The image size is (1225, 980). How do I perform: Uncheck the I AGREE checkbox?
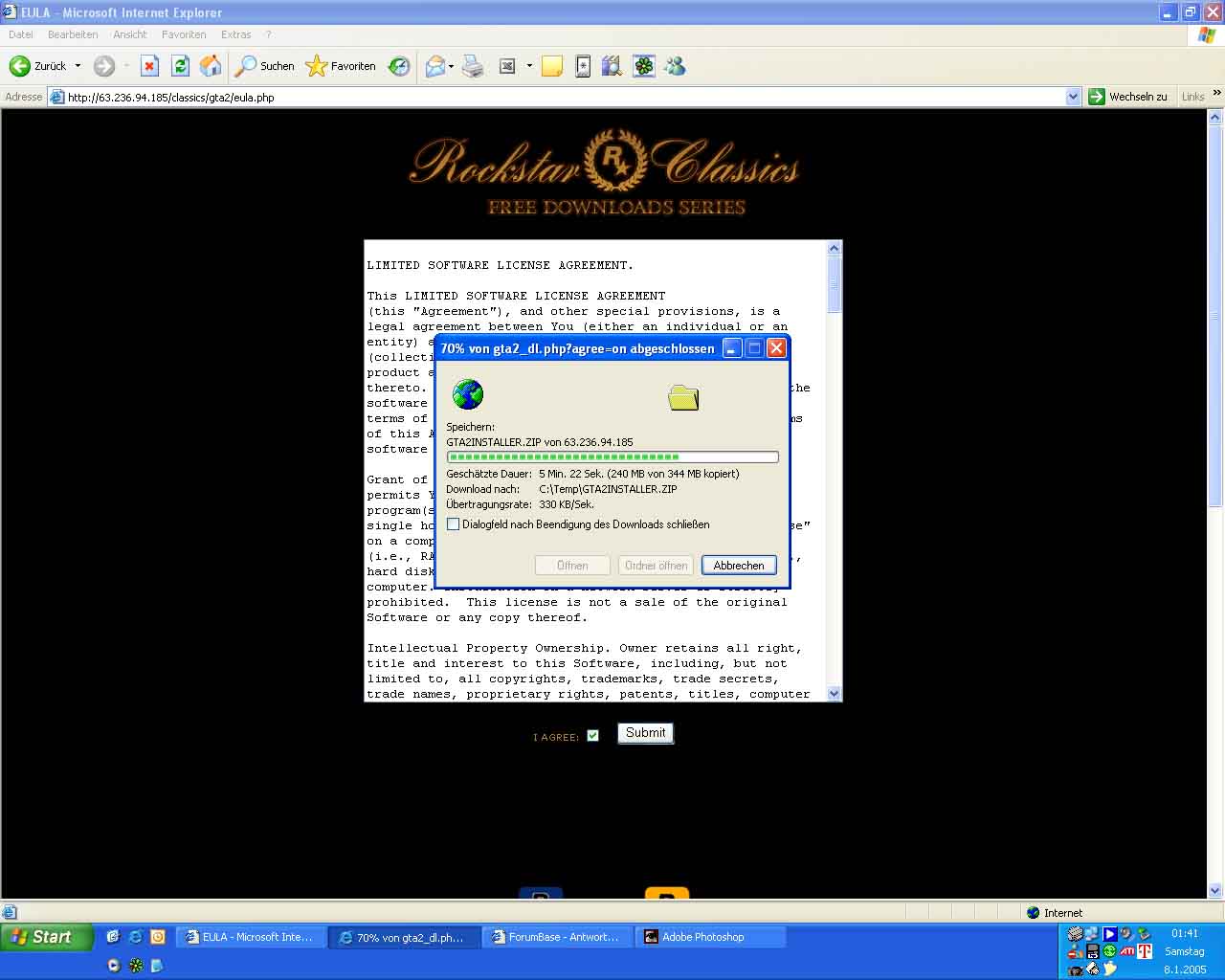tap(592, 735)
